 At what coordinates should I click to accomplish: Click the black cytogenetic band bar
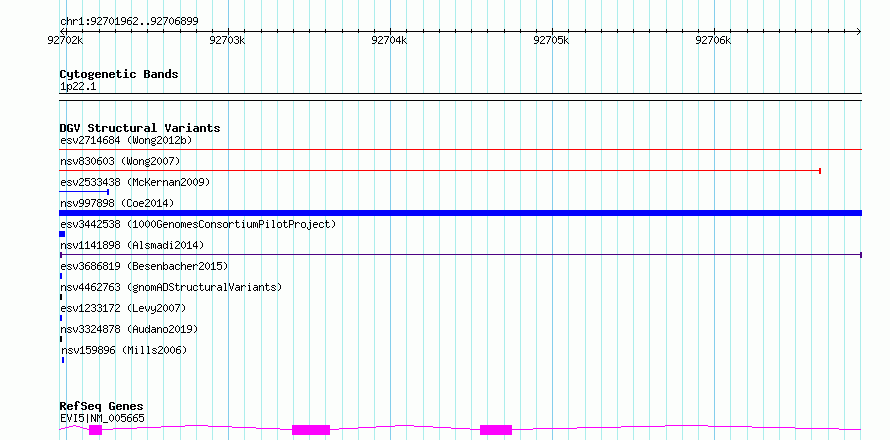(460, 97)
